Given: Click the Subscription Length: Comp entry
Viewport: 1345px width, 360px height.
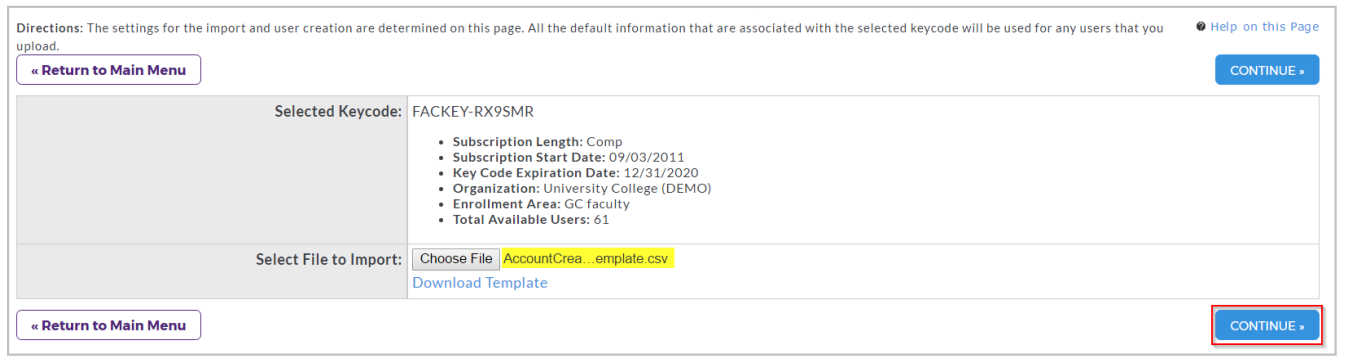Looking at the screenshot, I should click(537, 142).
